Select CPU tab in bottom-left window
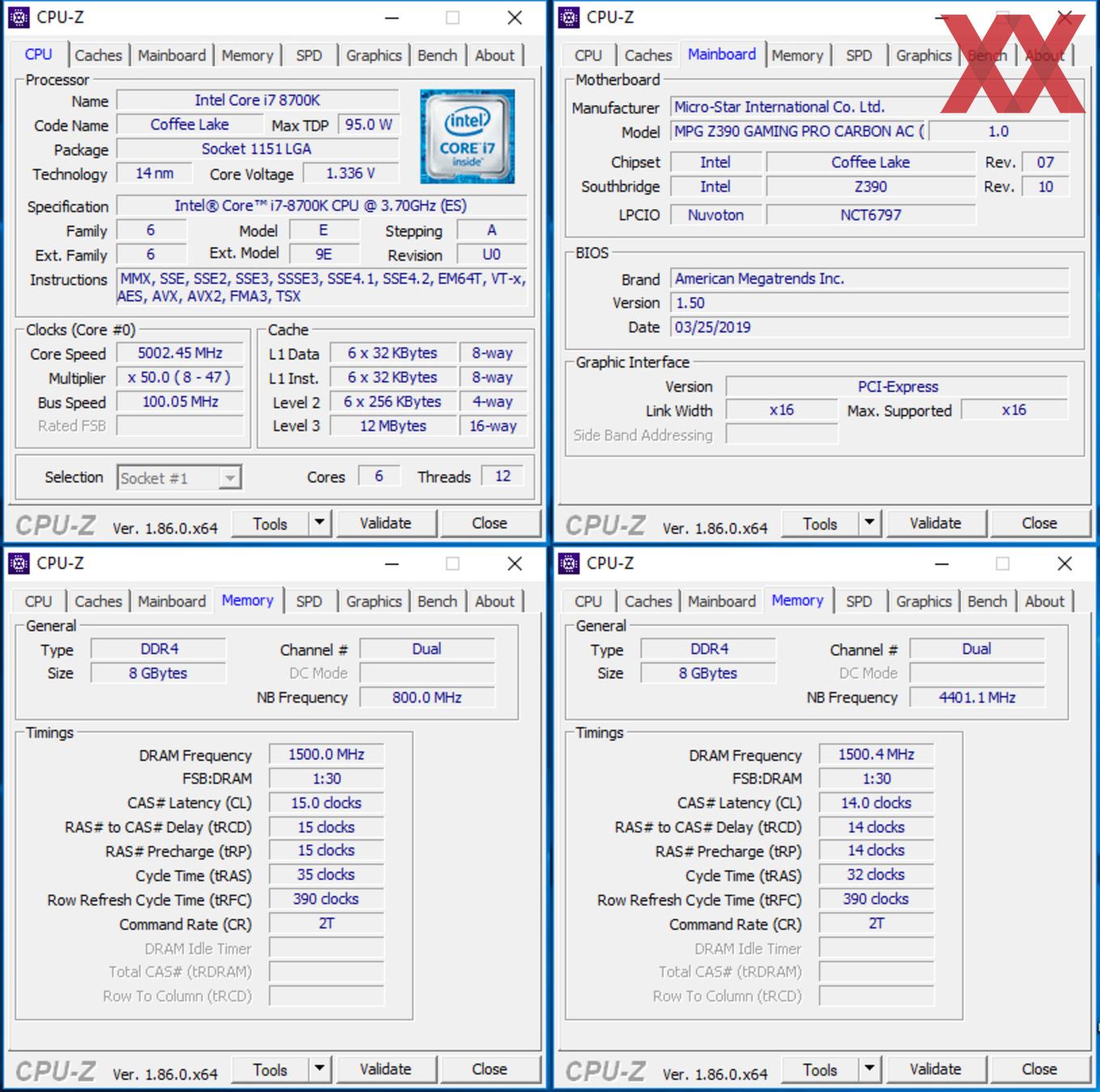 coord(38,601)
